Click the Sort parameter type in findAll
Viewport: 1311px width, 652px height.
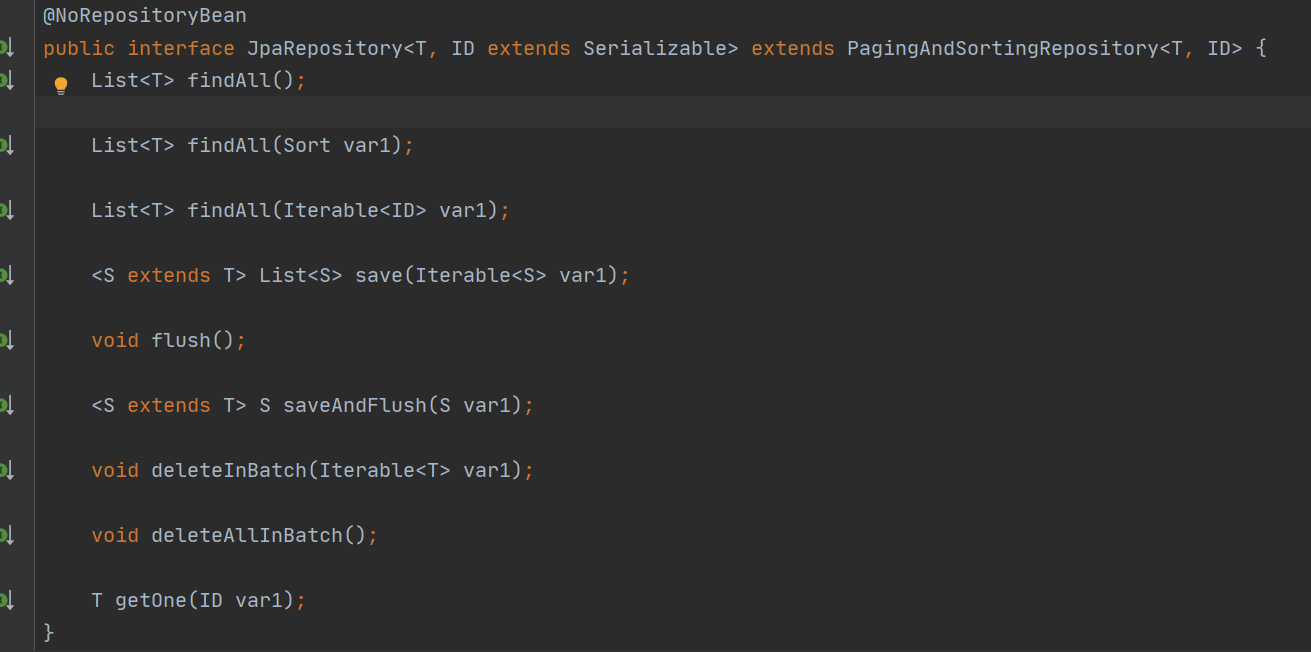[x=307, y=145]
